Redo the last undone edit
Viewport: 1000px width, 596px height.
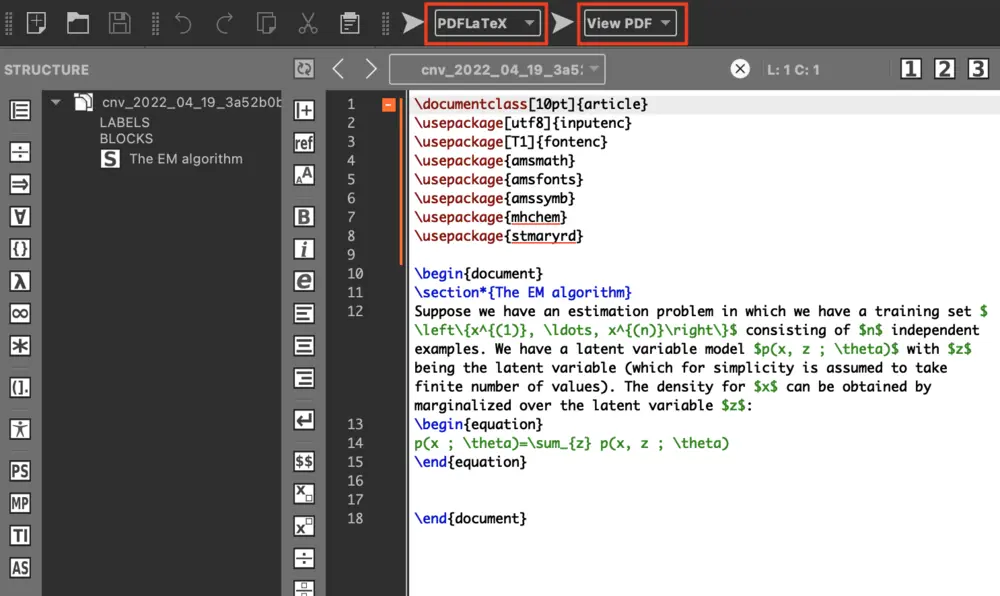[x=224, y=24]
